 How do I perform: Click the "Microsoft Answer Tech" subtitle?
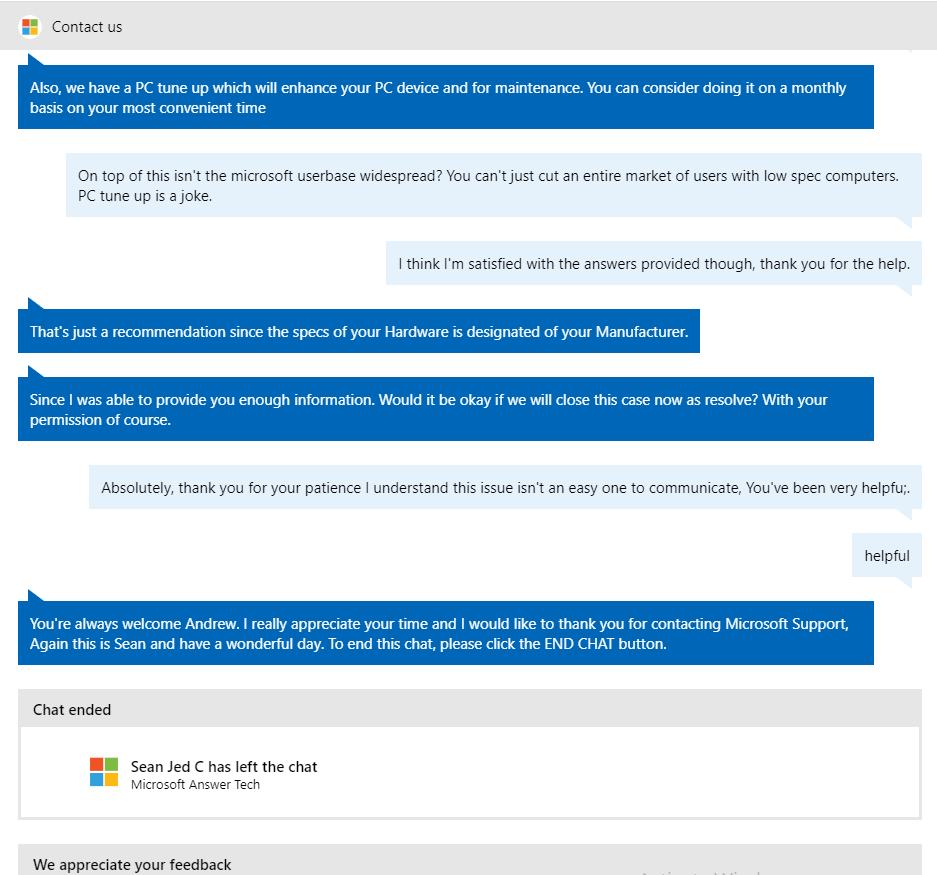[x=195, y=785]
